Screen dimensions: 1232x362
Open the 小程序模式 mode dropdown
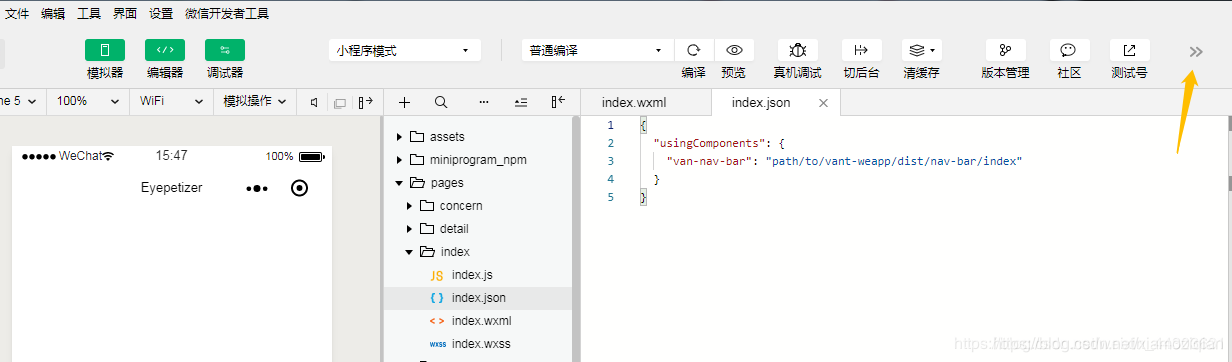click(x=404, y=50)
